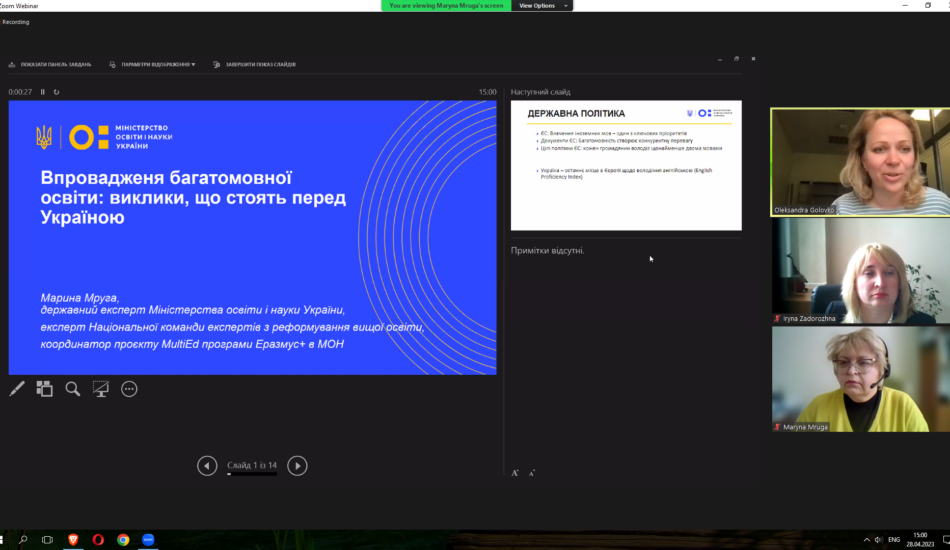
Task: Click Показати панель завдань
Action: point(50,64)
